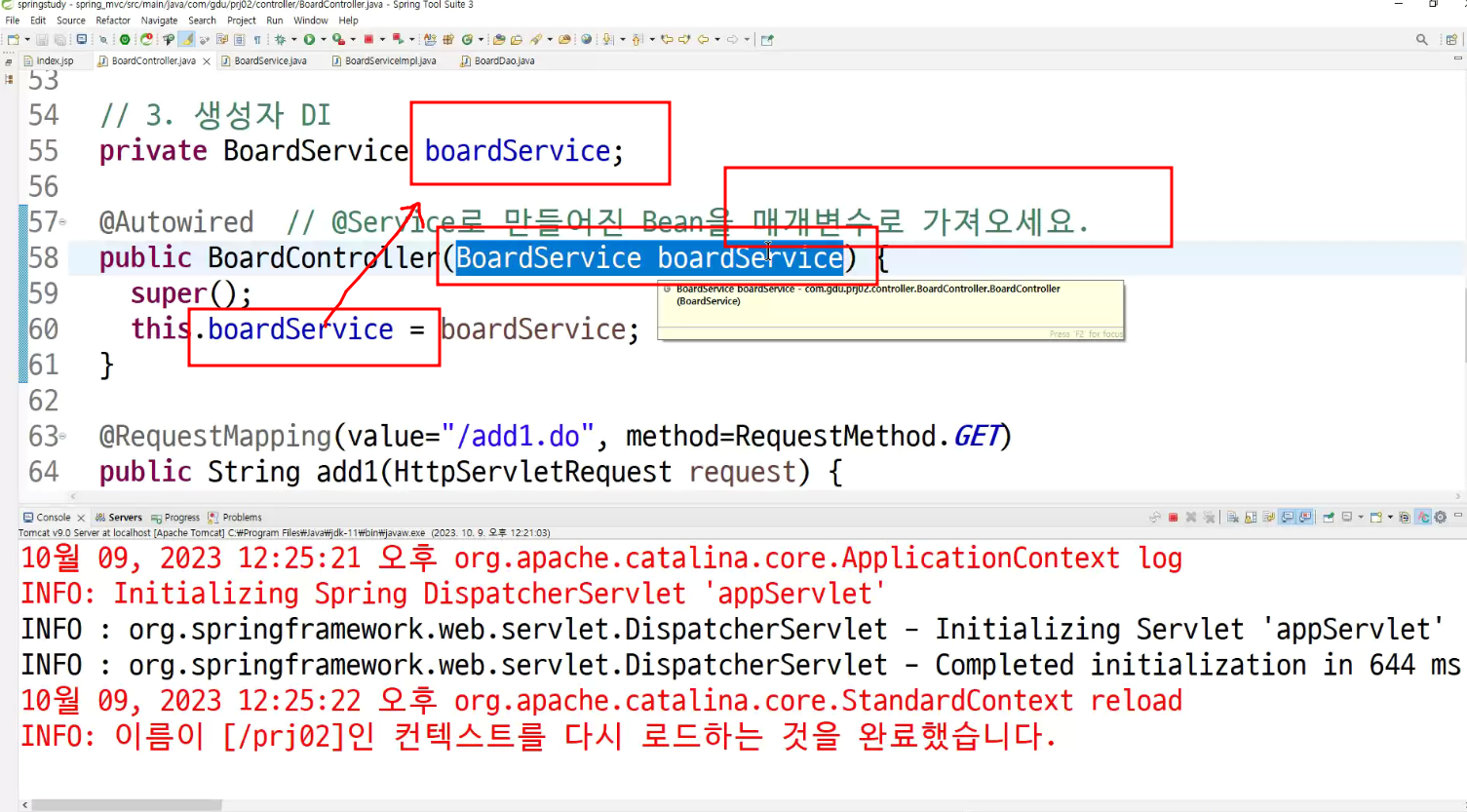The height and width of the screenshot is (812, 1467).
Task: Open the Refactor menu
Action: coord(113,20)
